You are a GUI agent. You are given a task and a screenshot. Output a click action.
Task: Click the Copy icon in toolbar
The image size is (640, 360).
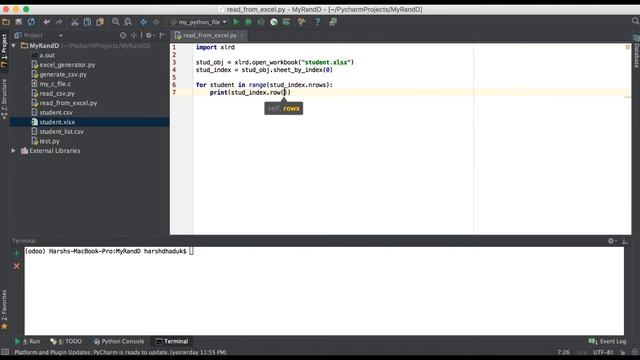(x=87, y=22)
